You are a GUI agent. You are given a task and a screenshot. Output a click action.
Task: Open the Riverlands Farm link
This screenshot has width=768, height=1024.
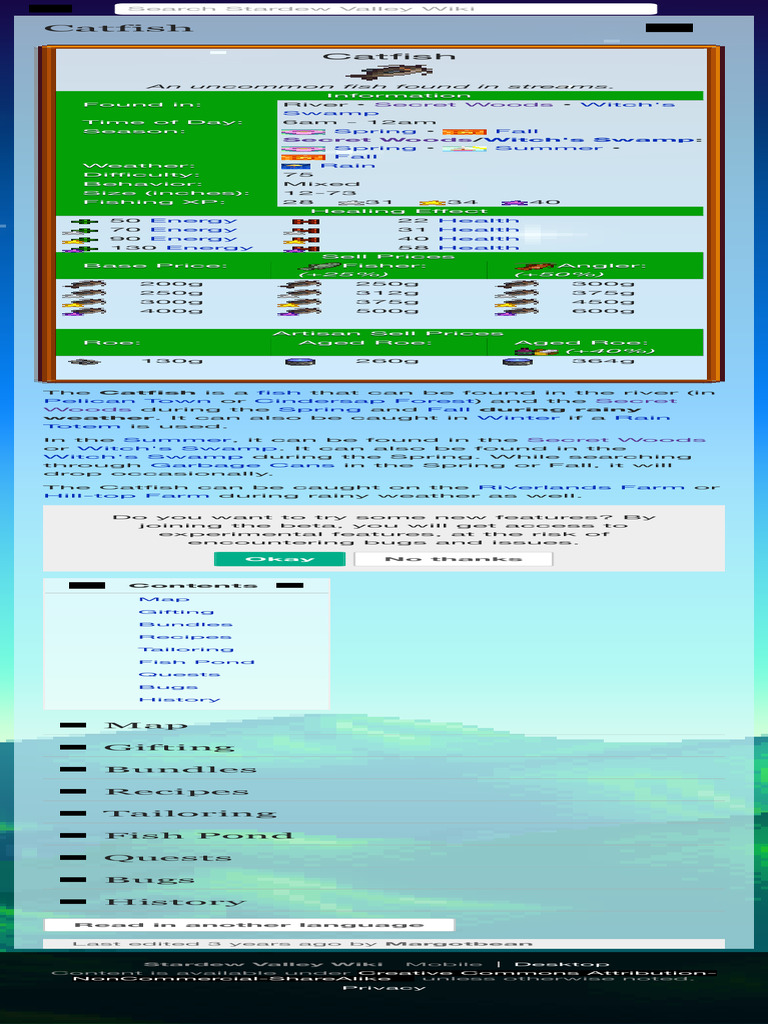tap(581, 487)
